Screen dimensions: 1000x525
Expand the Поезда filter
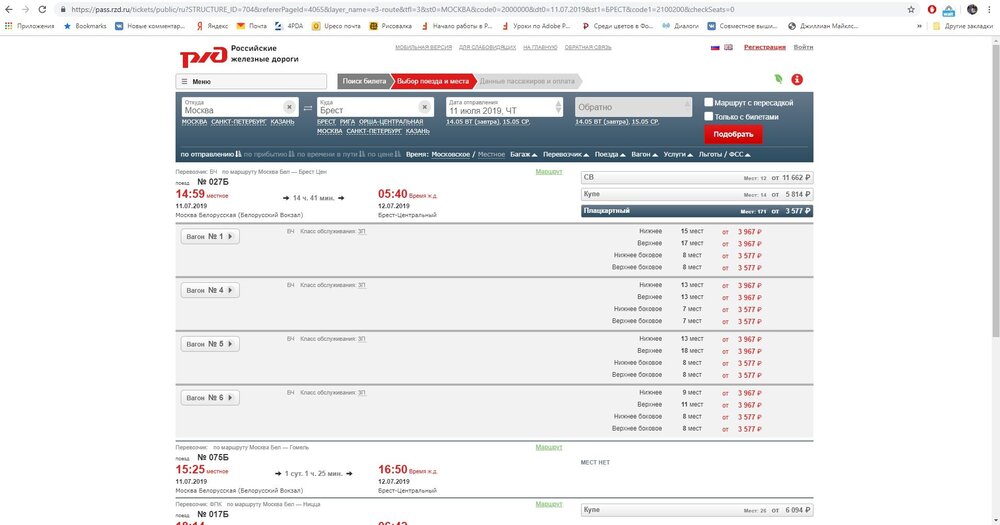pyautogui.click(x=610, y=154)
